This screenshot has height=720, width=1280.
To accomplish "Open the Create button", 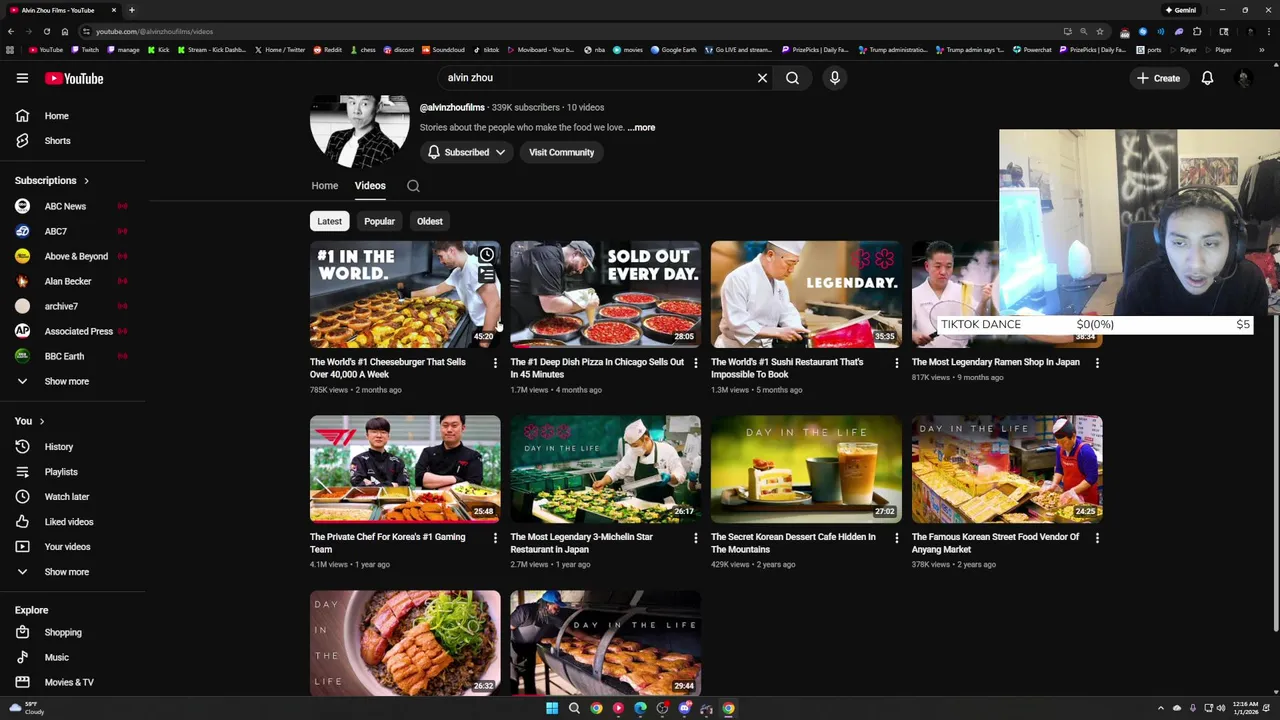I will point(1158,78).
